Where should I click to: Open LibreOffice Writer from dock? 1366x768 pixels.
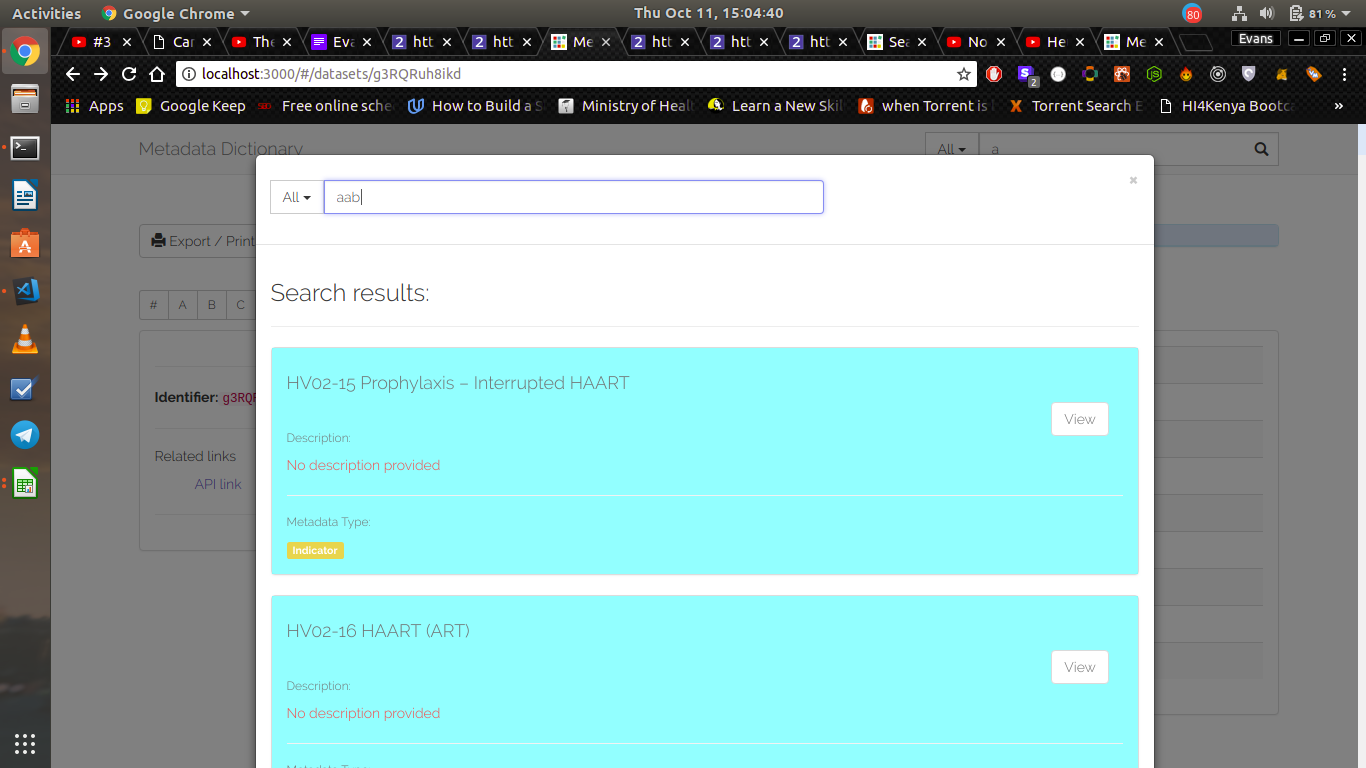[25, 195]
